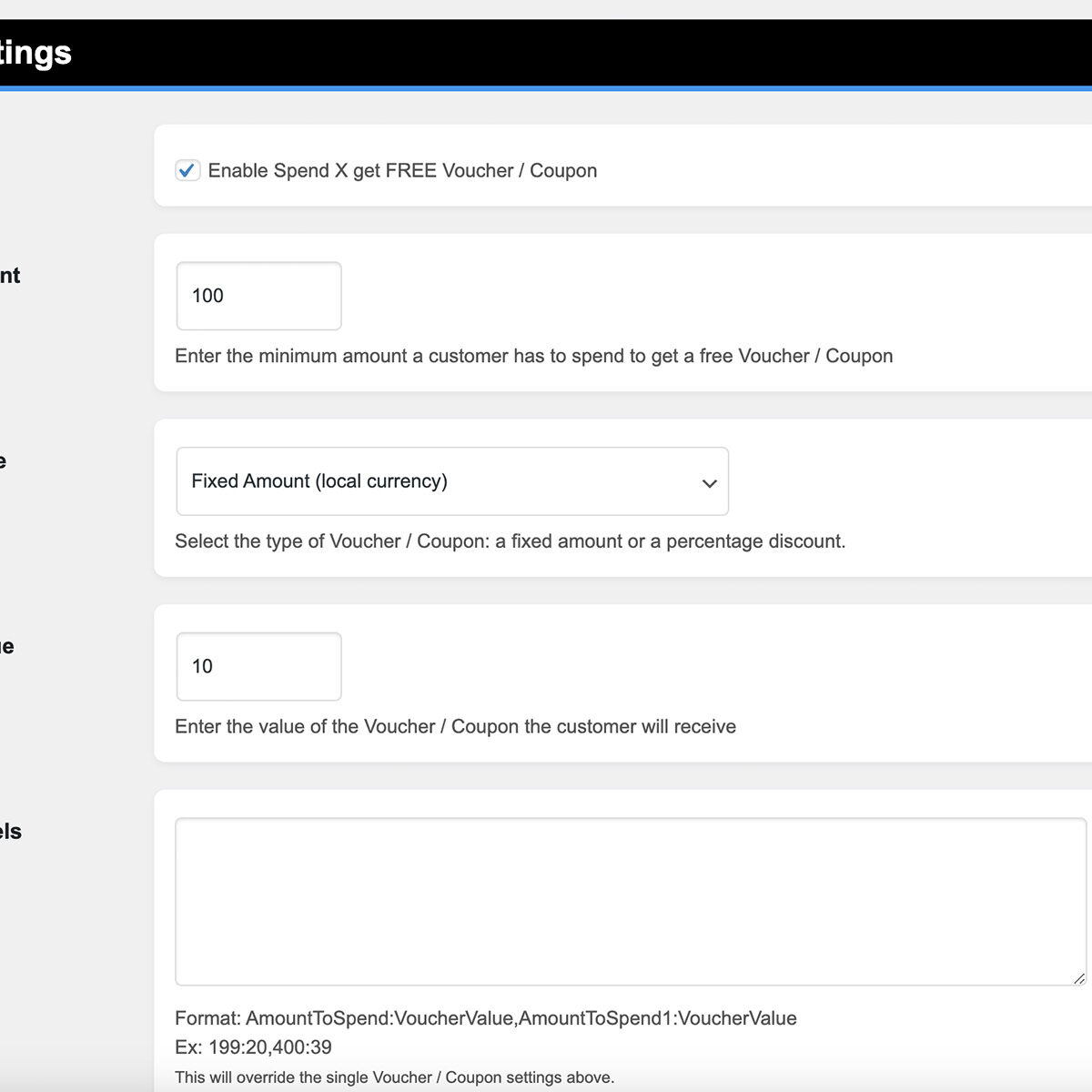Click the 'Enable Spend X get FREE Voucher / Coupon' label
Image resolution: width=1092 pixels, height=1092 pixels.
(402, 171)
